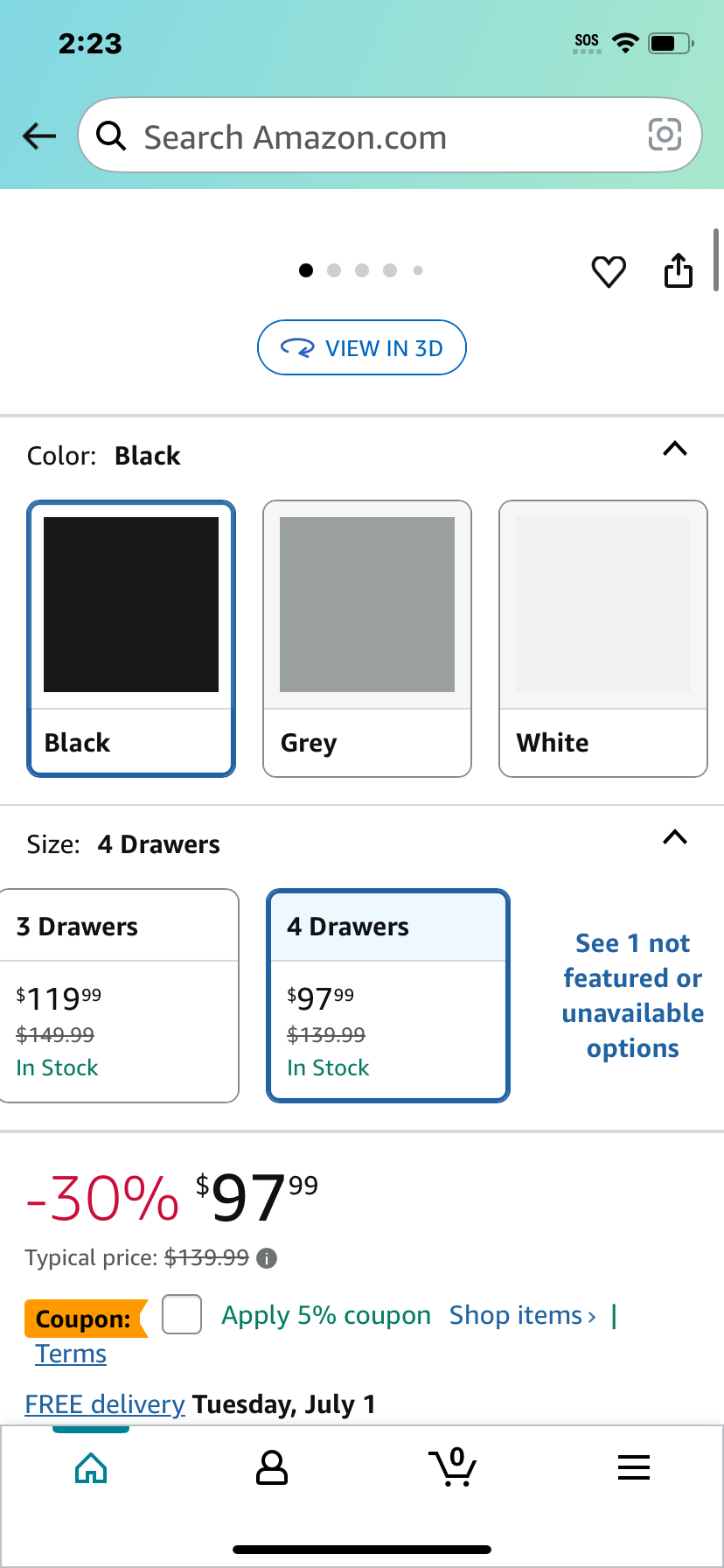Add item to wishlist heart icon
The image size is (724, 1568).
coord(609,271)
